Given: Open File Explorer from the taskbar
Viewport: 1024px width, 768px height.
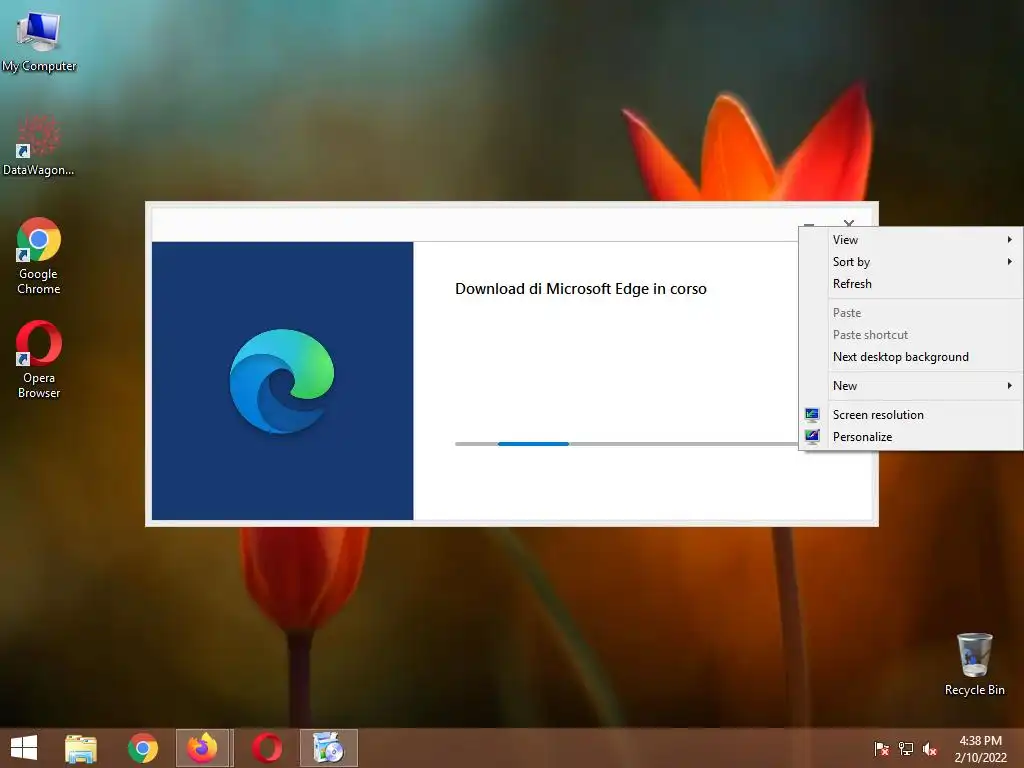Looking at the screenshot, I should (81, 748).
